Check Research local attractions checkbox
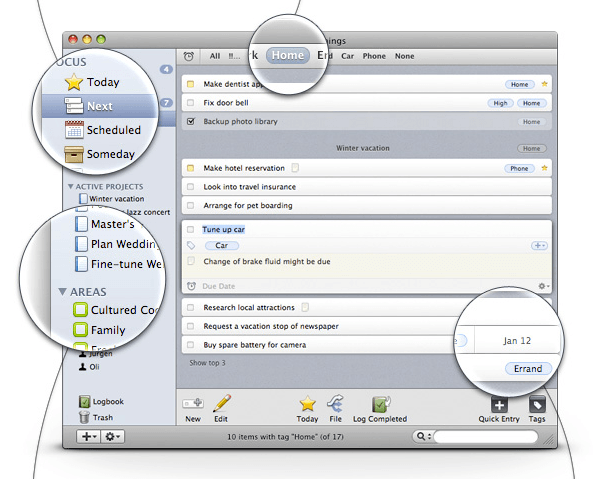Viewport: 596px width, 479px height. (190, 307)
